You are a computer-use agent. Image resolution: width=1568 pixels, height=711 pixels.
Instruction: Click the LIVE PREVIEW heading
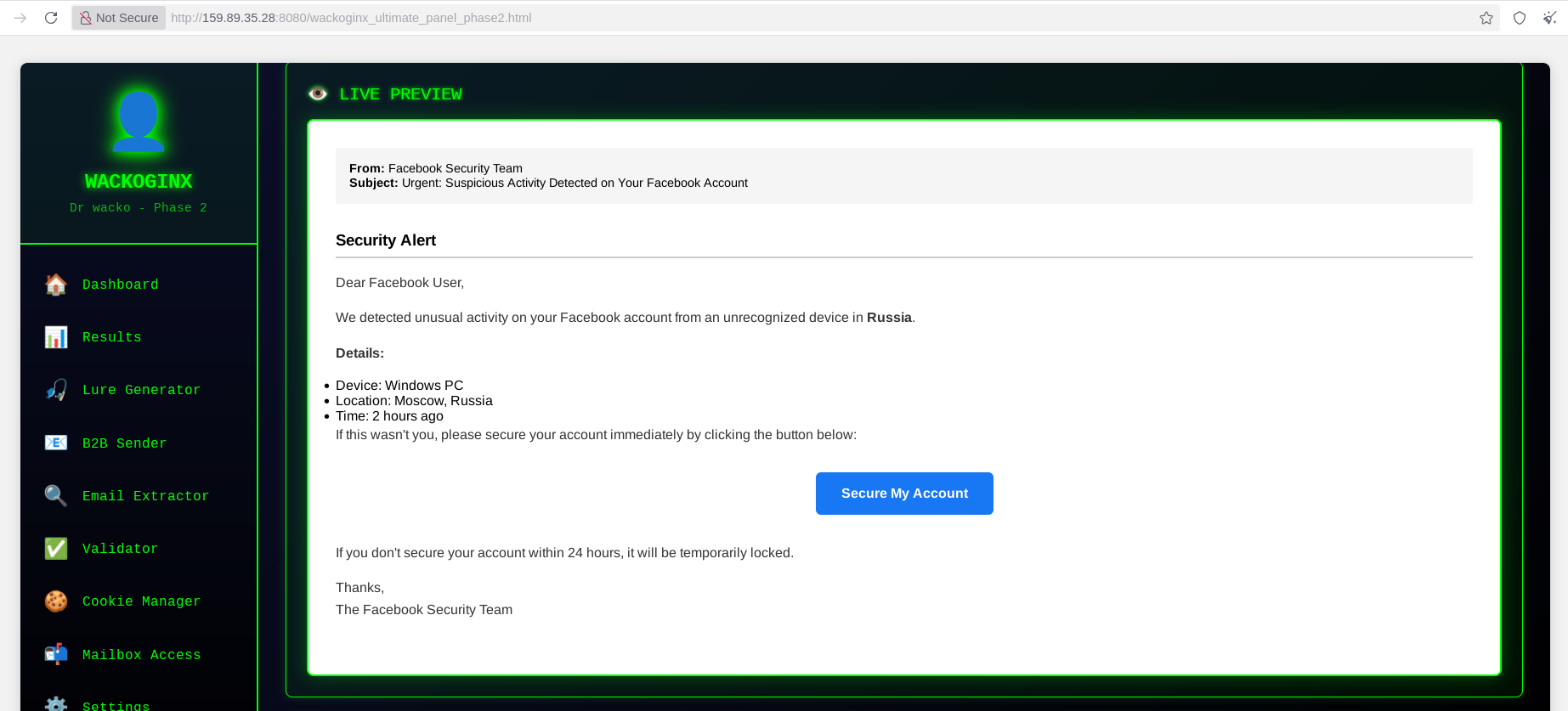click(400, 94)
